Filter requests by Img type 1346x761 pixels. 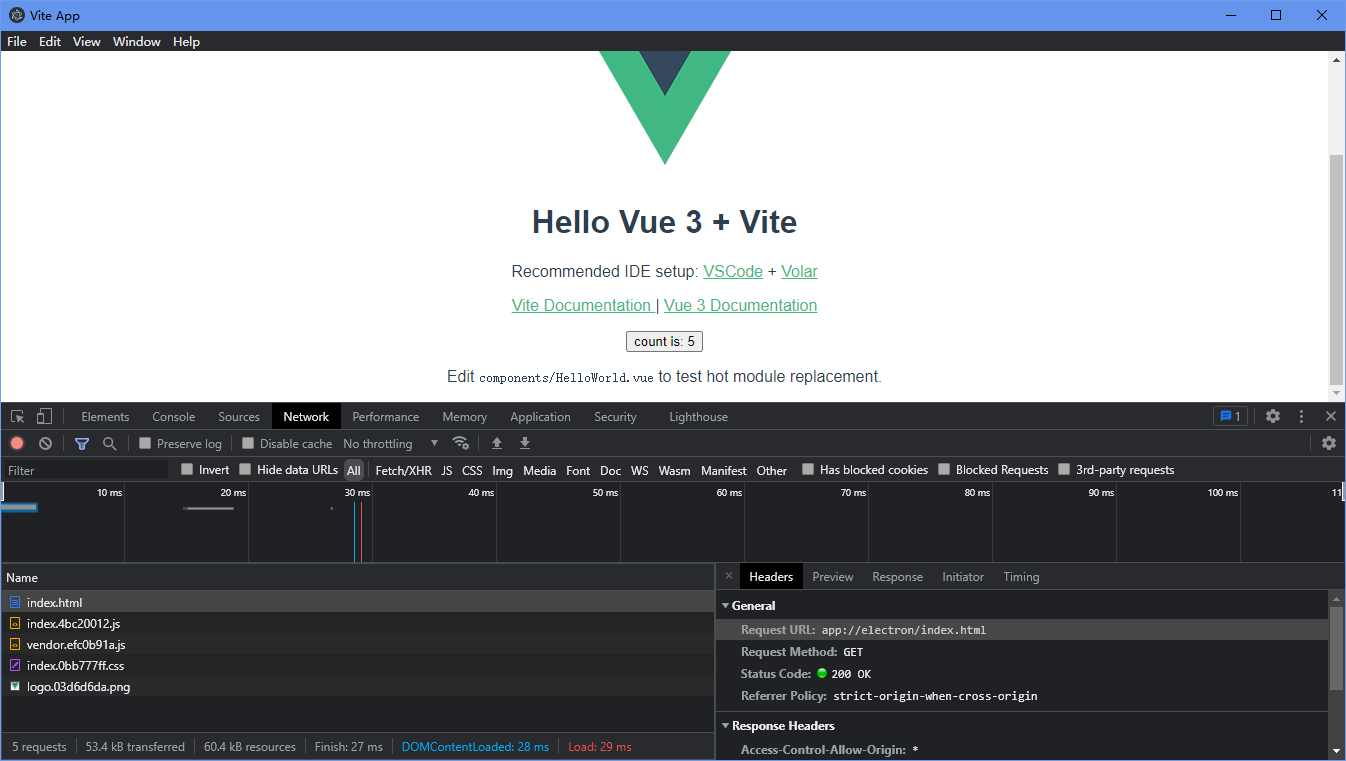tap(502, 470)
